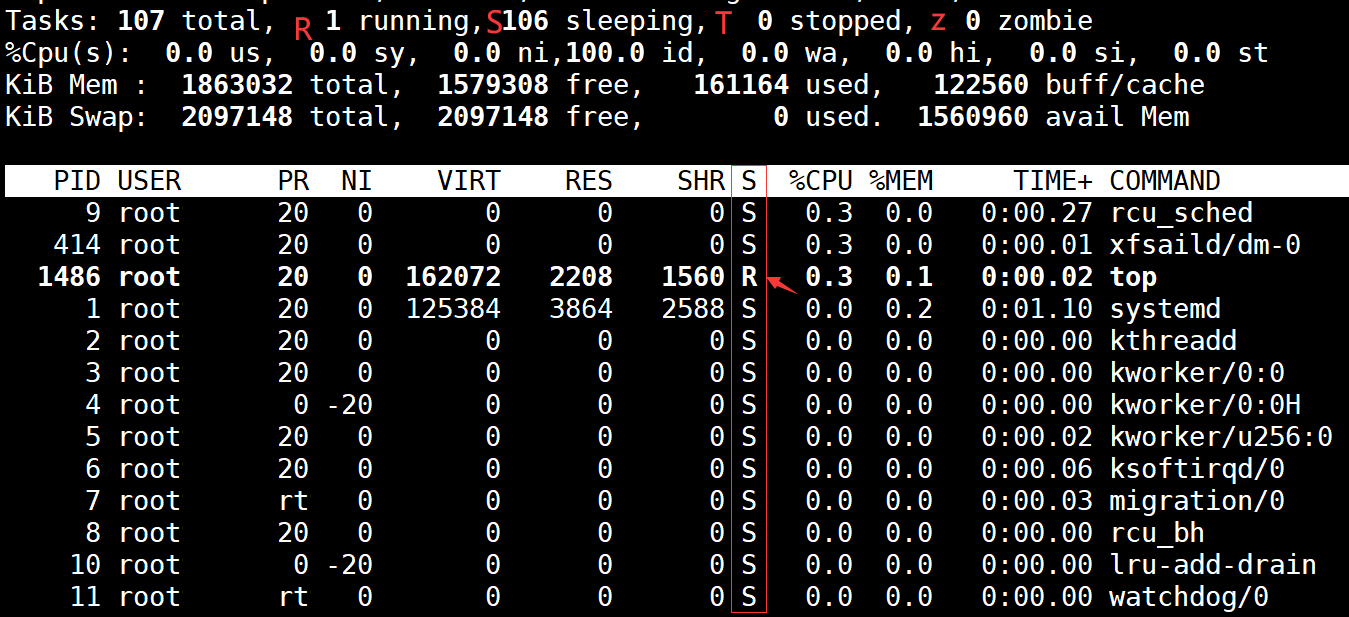Click the used memory value 161164
Viewport: 1349px width, 617px height.
pos(741,84)
